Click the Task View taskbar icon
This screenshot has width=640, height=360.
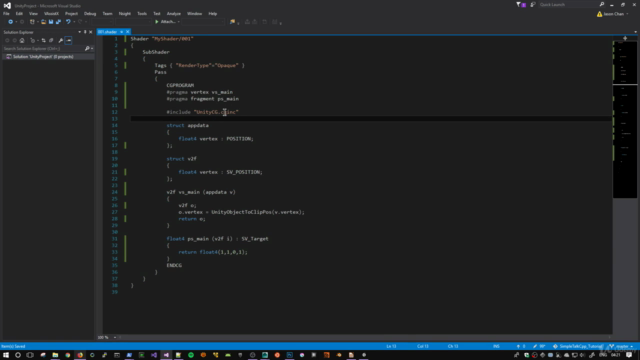click(x=30, y=355)
